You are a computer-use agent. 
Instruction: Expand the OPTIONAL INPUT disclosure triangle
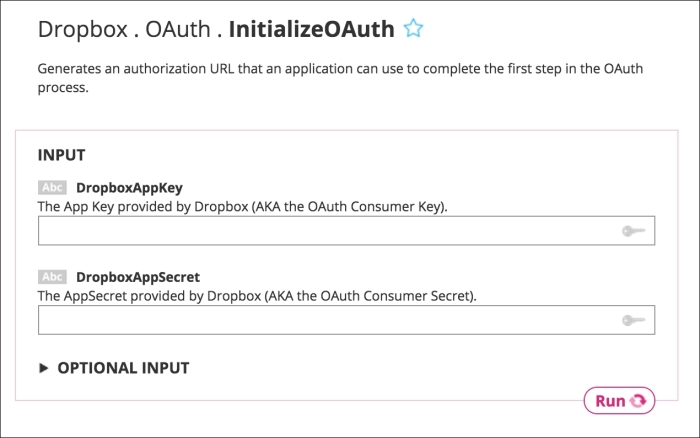pyautogui.click(x=43, y=368)
